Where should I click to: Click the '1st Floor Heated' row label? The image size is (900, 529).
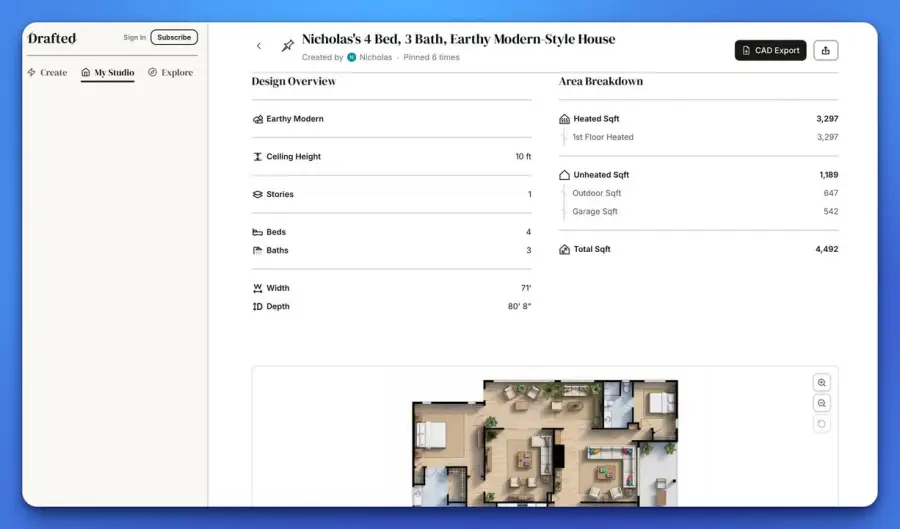coord(603,137)
